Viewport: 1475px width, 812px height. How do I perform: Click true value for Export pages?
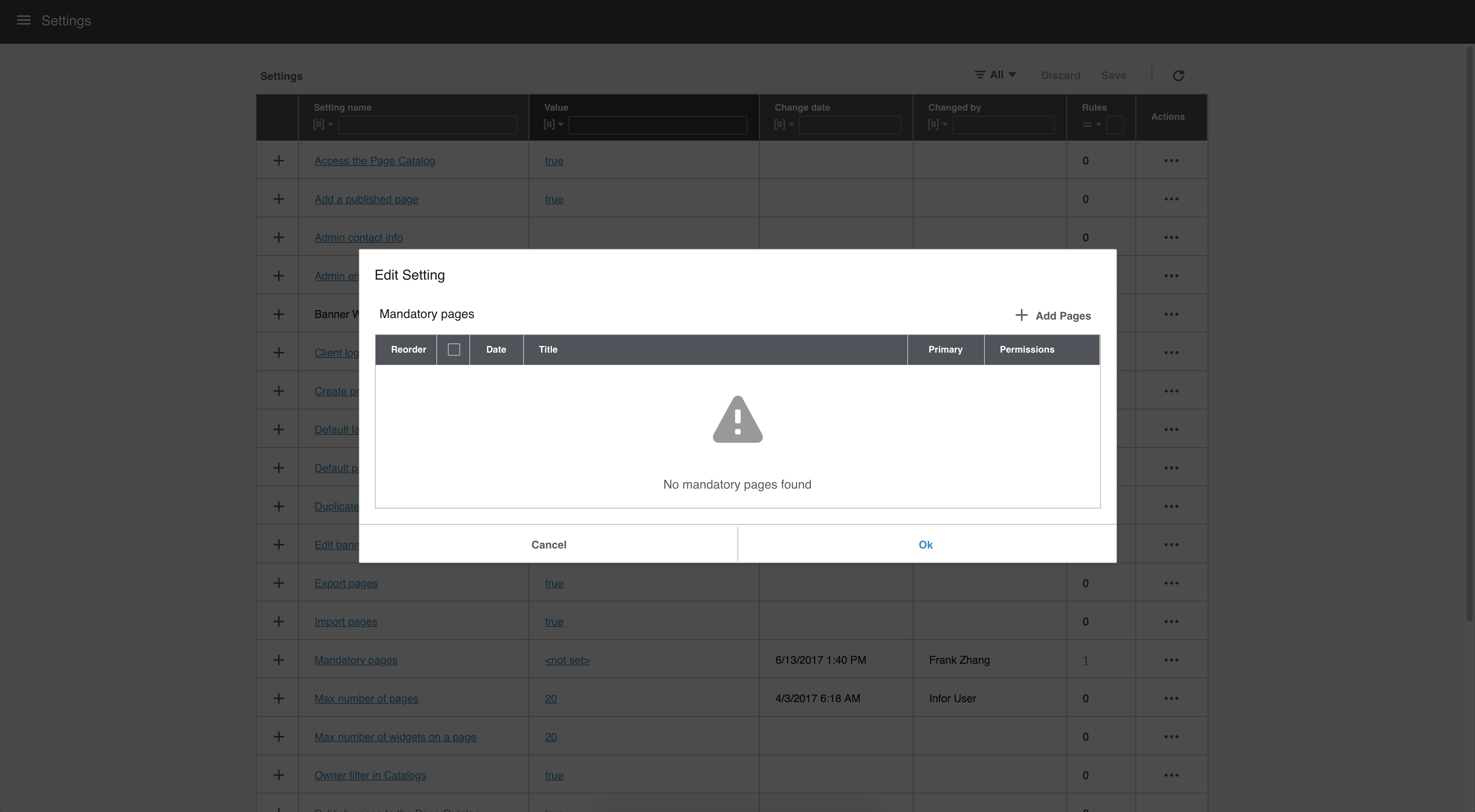click(x=554, y=583)
